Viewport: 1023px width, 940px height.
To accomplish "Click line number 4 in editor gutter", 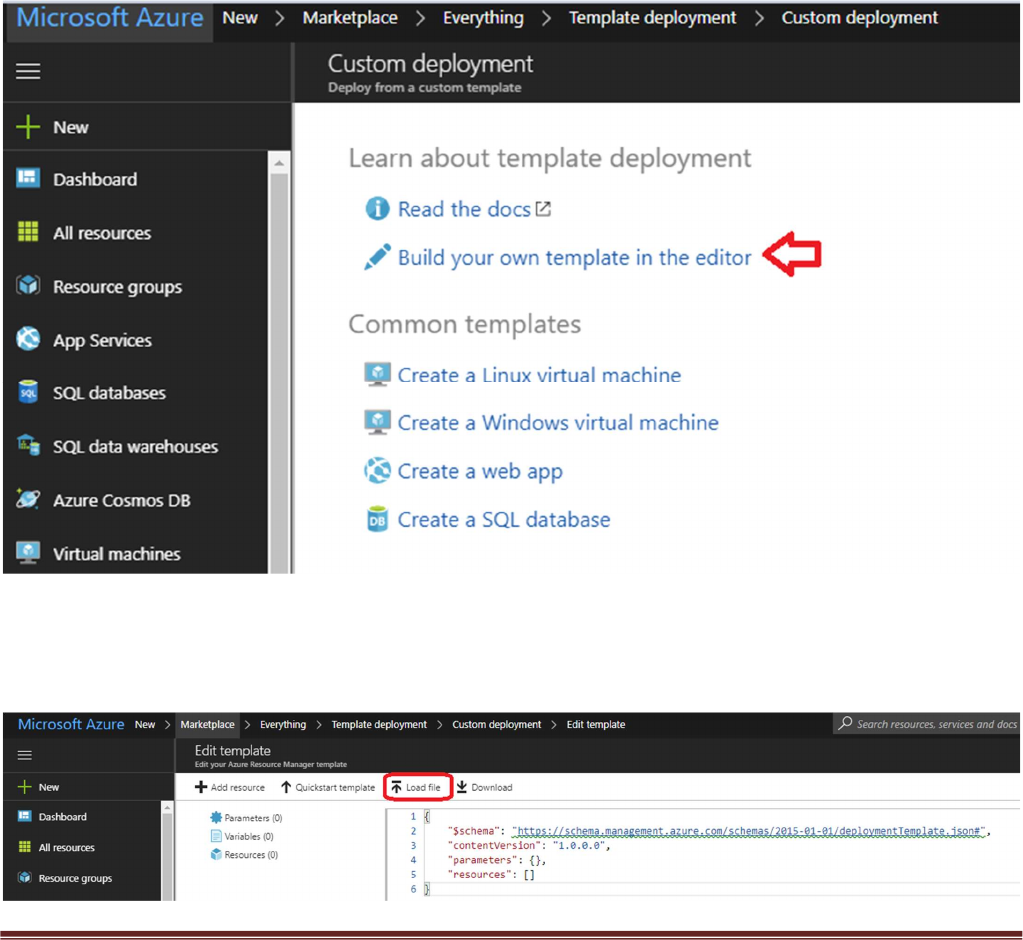I will point(412,860).
